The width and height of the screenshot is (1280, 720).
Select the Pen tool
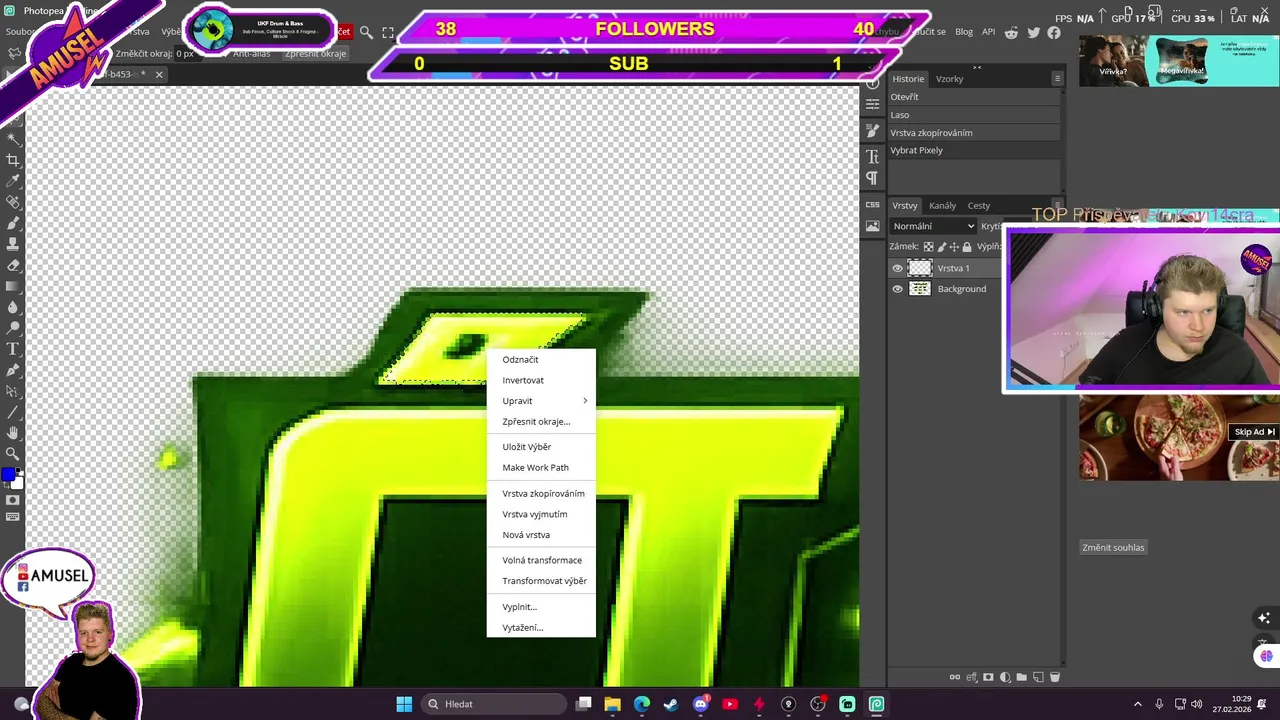[13, 370]
